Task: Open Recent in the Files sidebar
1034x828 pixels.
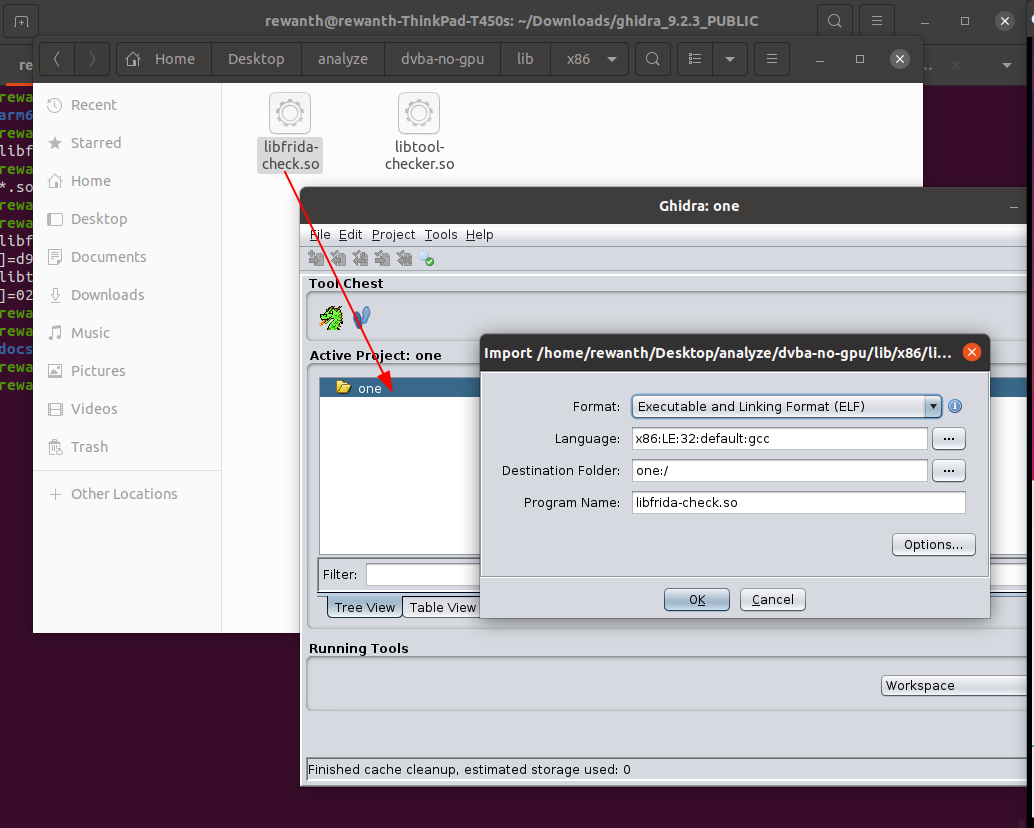Action: coord(127,105)
